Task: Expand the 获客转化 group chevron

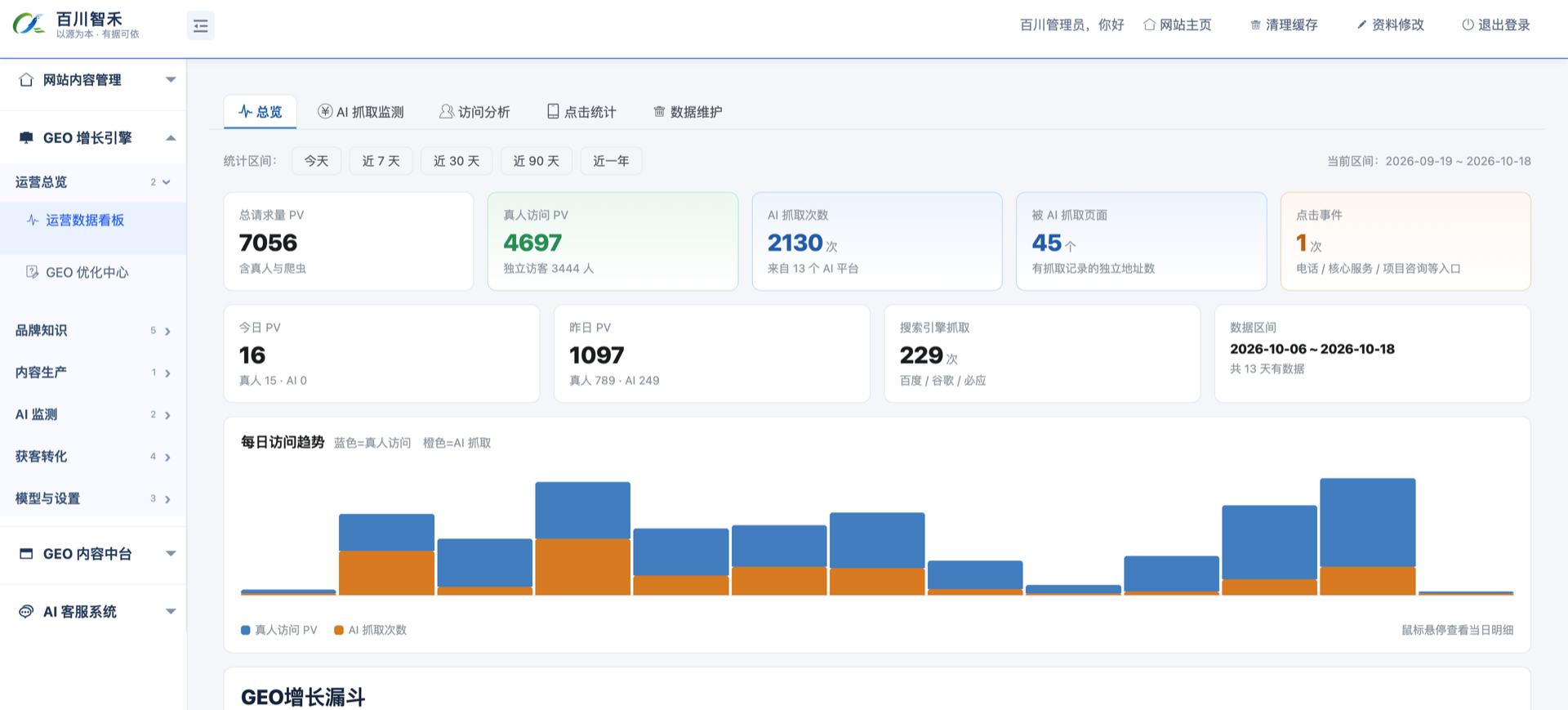Action: coord(167,457)
